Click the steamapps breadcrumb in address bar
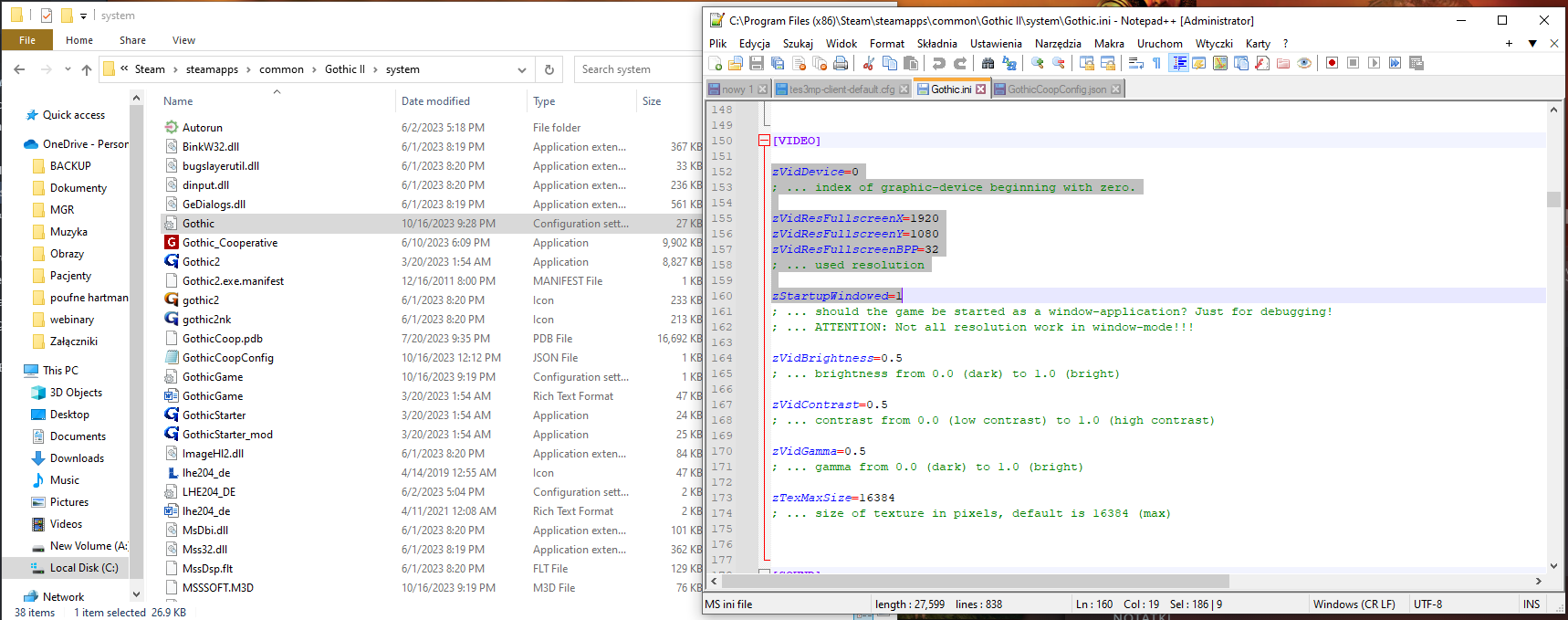This screenshot has width=1568, height=620. click(x=212, y=69)
